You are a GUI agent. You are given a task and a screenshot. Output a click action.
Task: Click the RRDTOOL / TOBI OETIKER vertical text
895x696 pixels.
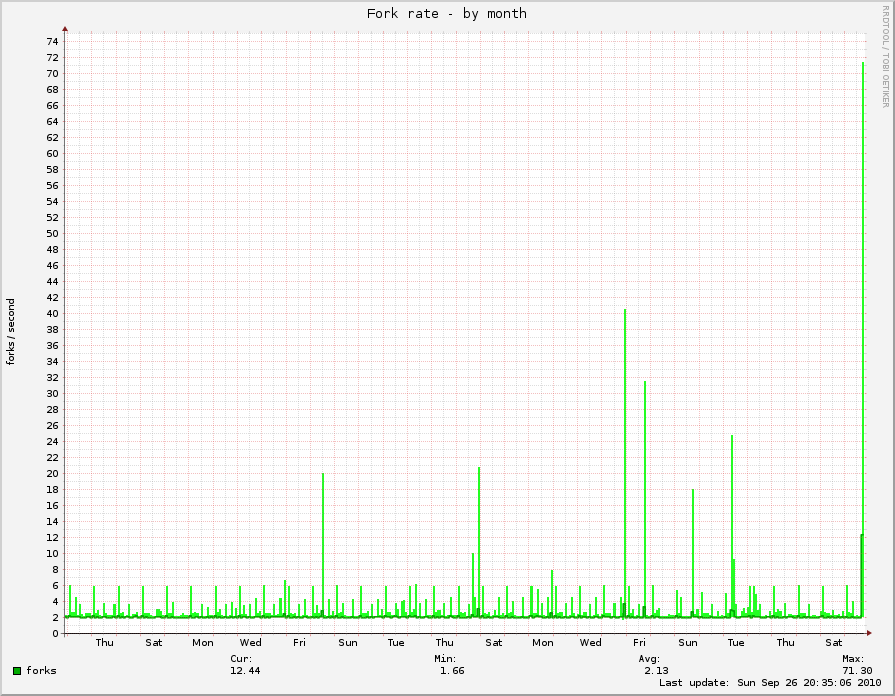pos(885,57)
